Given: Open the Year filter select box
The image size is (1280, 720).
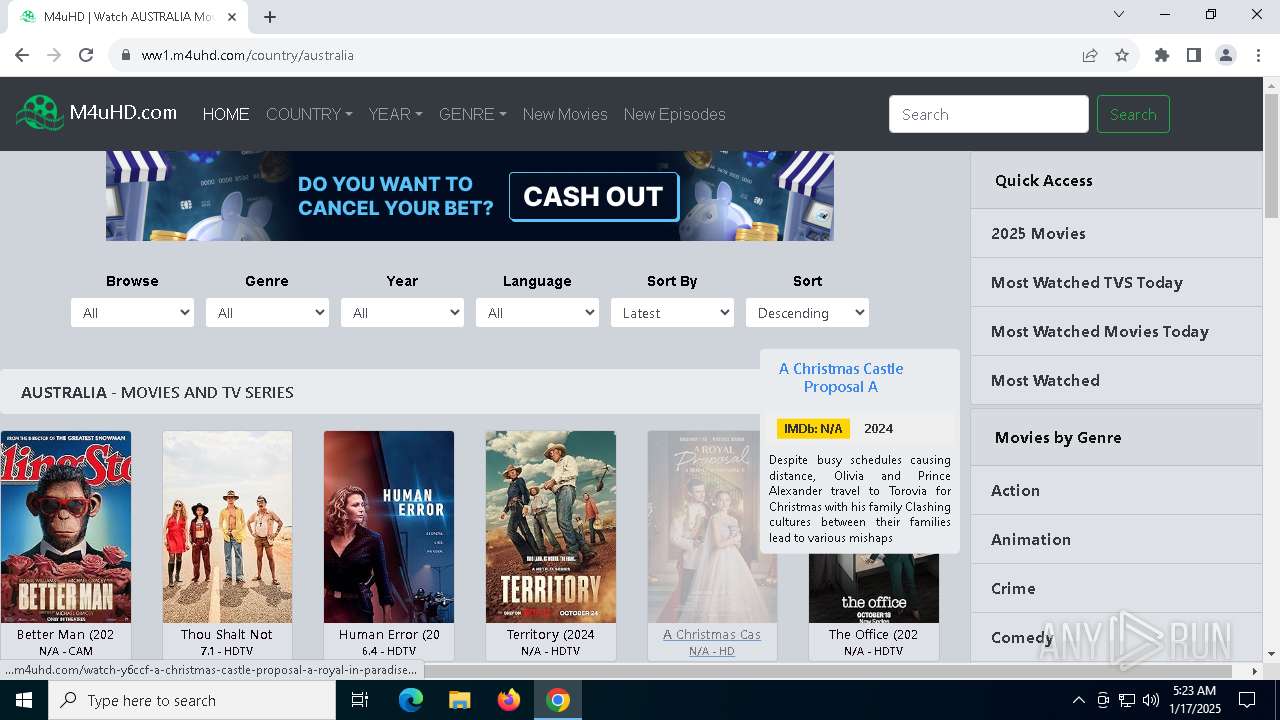Looking at the screenshot, I should (402, 313).
